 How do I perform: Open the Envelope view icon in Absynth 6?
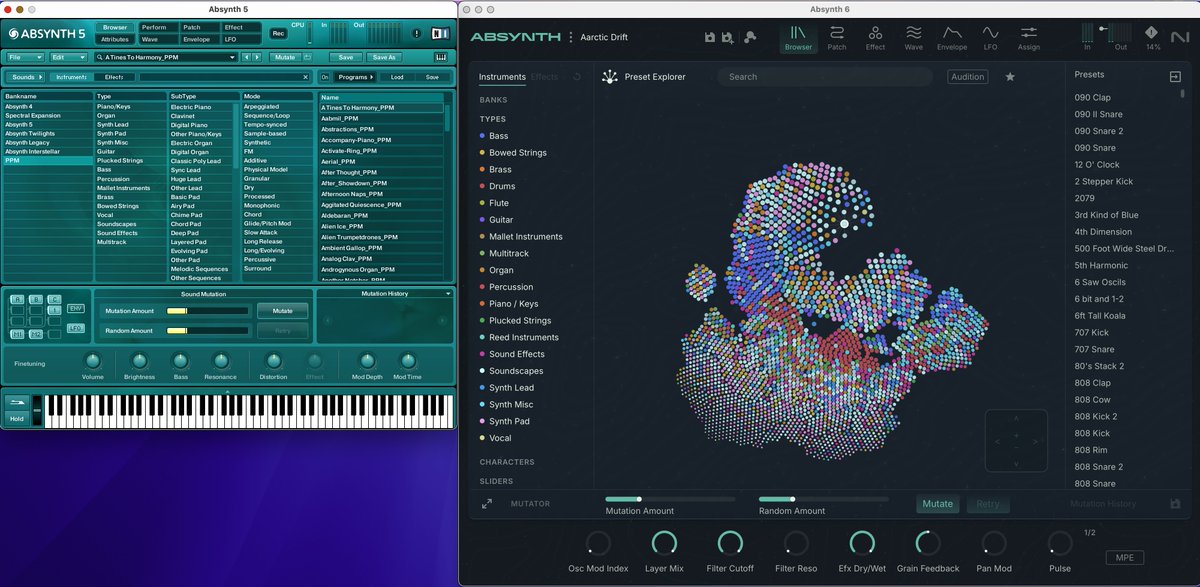point(952,37)
